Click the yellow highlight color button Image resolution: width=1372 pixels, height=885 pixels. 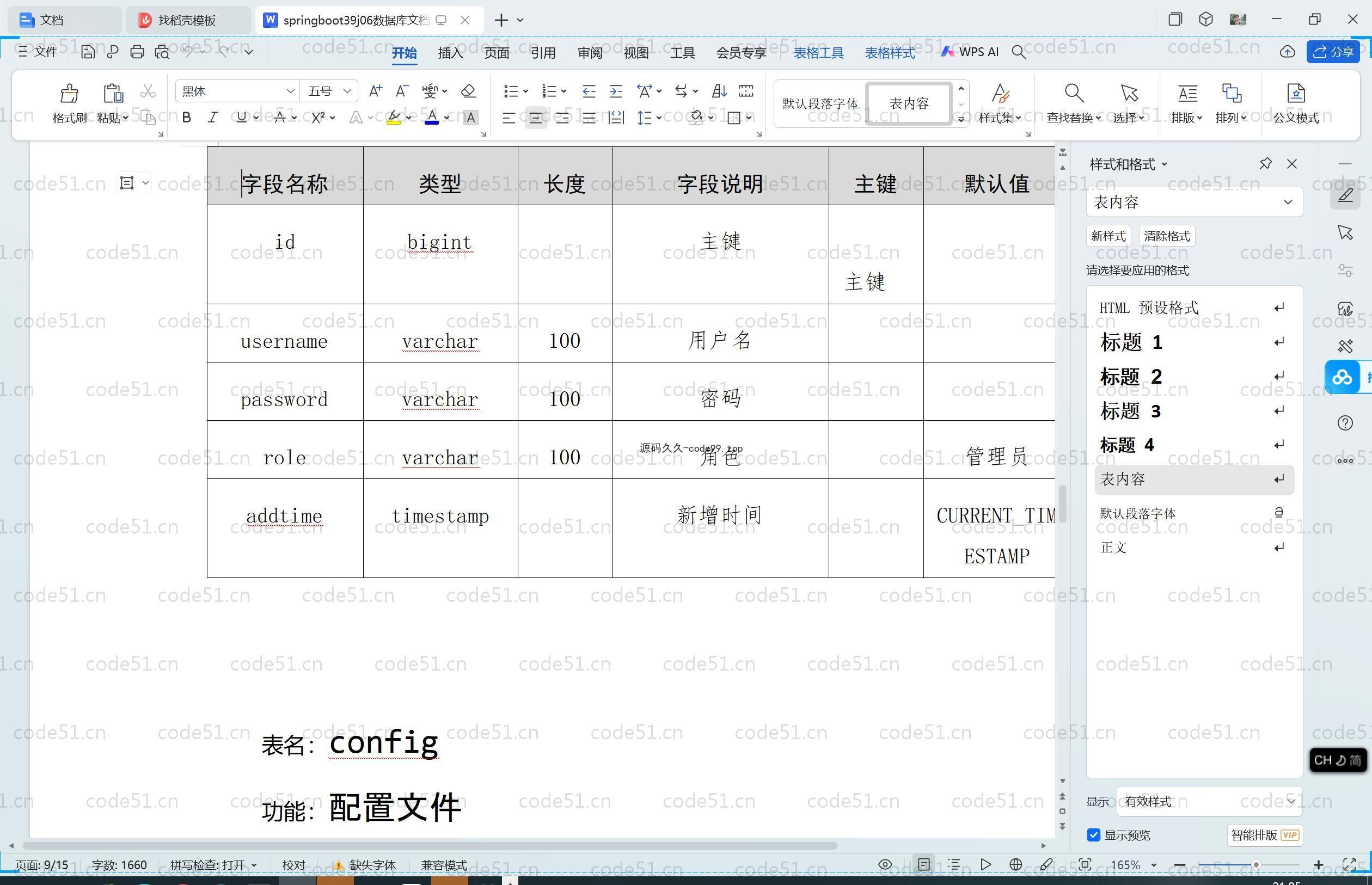[x=394, y=118]
